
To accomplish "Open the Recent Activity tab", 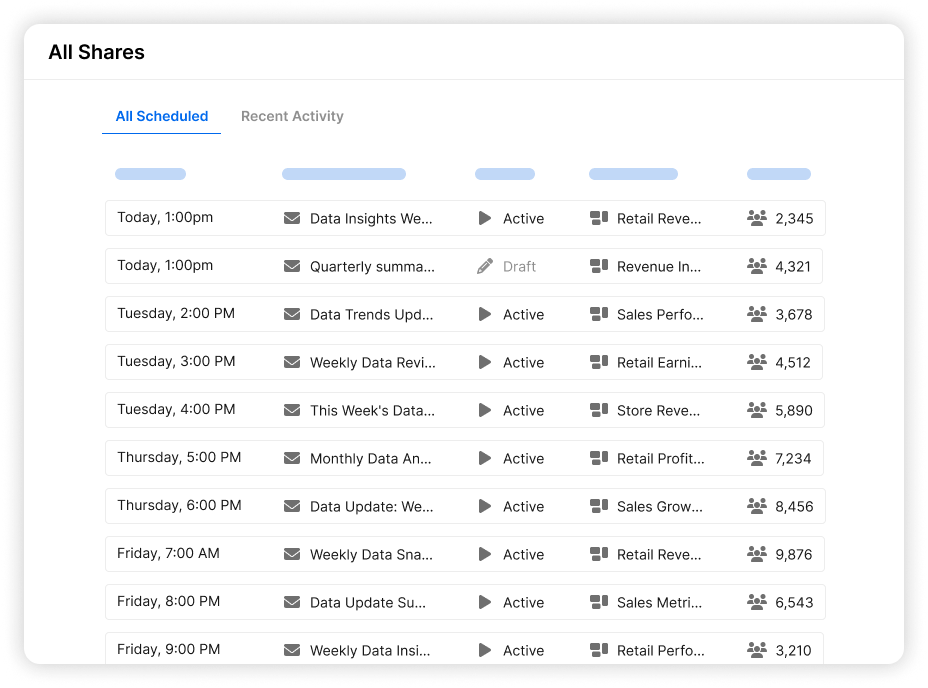I will (x=292, y=116).
